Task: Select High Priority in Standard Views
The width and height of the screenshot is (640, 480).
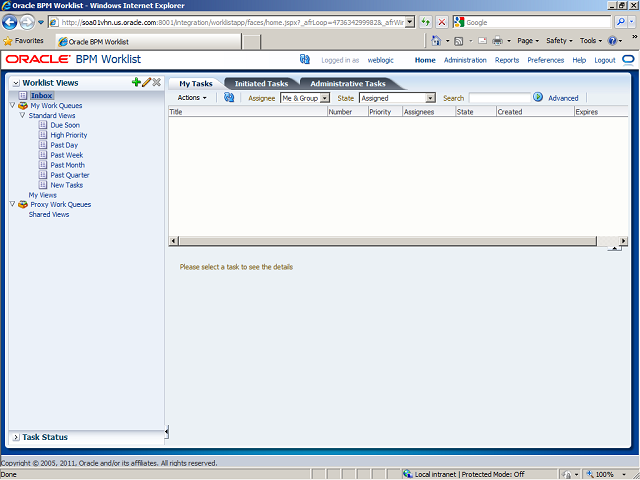Action: [69, 135]
